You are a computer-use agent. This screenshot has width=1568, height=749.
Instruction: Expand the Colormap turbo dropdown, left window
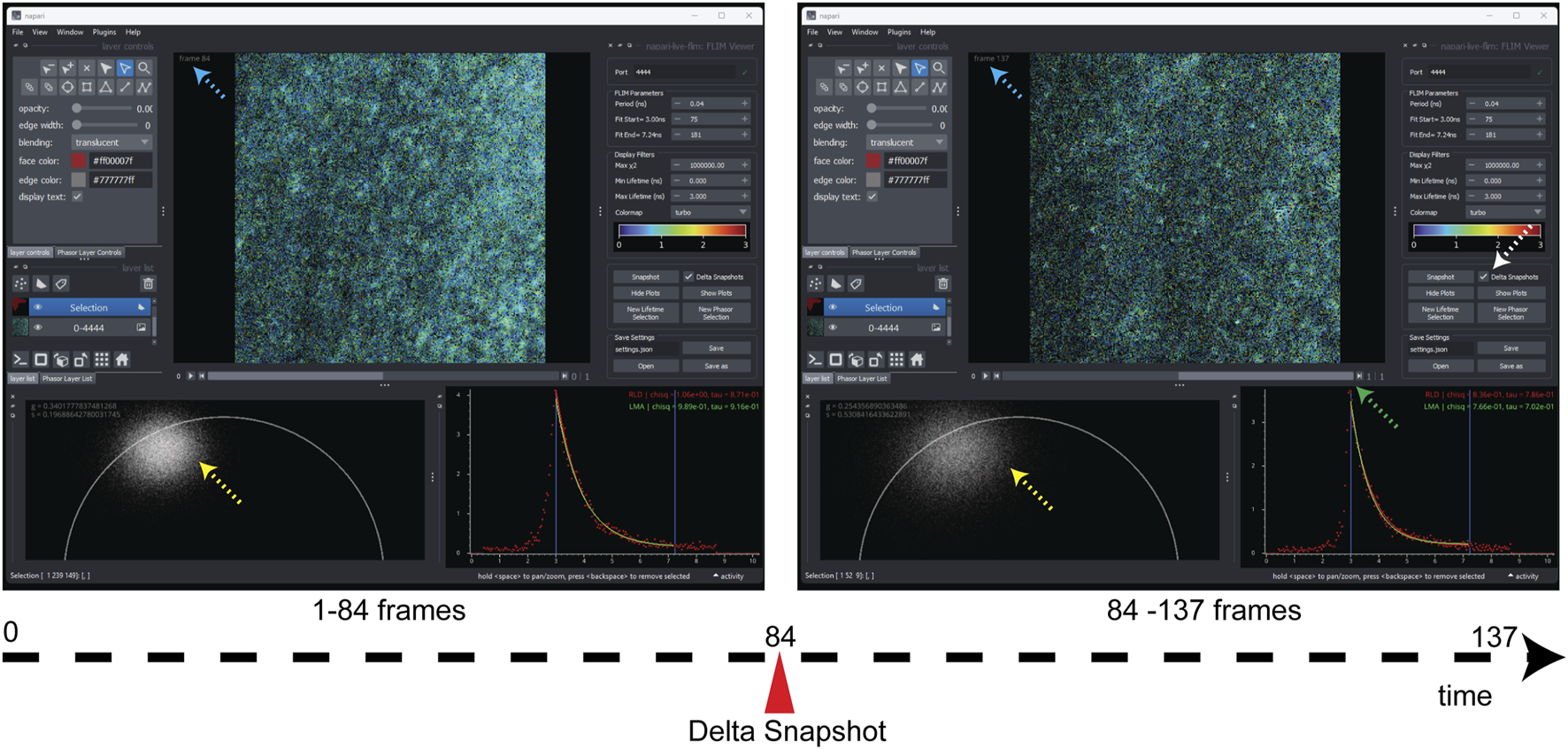pyautogui.click(x=711, y=212)
